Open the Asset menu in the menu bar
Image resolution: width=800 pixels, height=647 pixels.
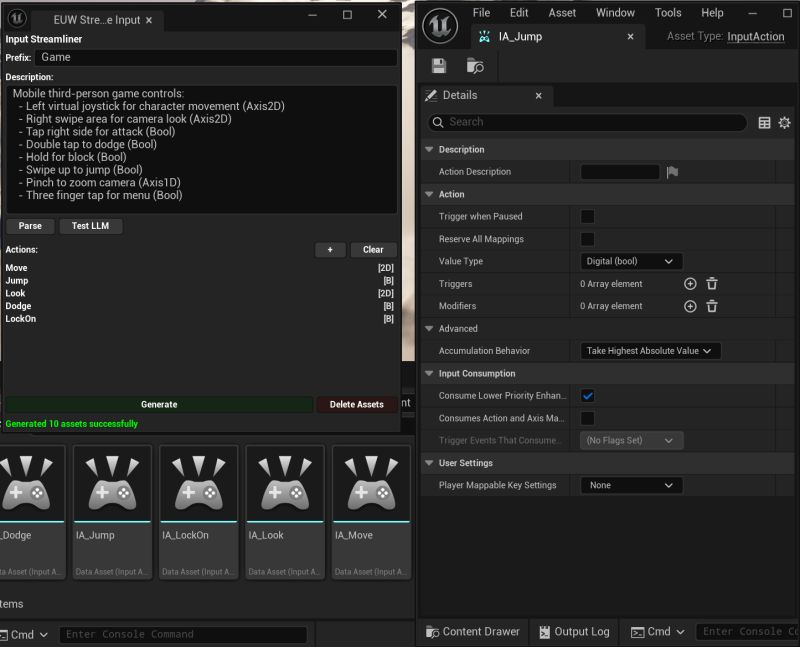(562, 12)
